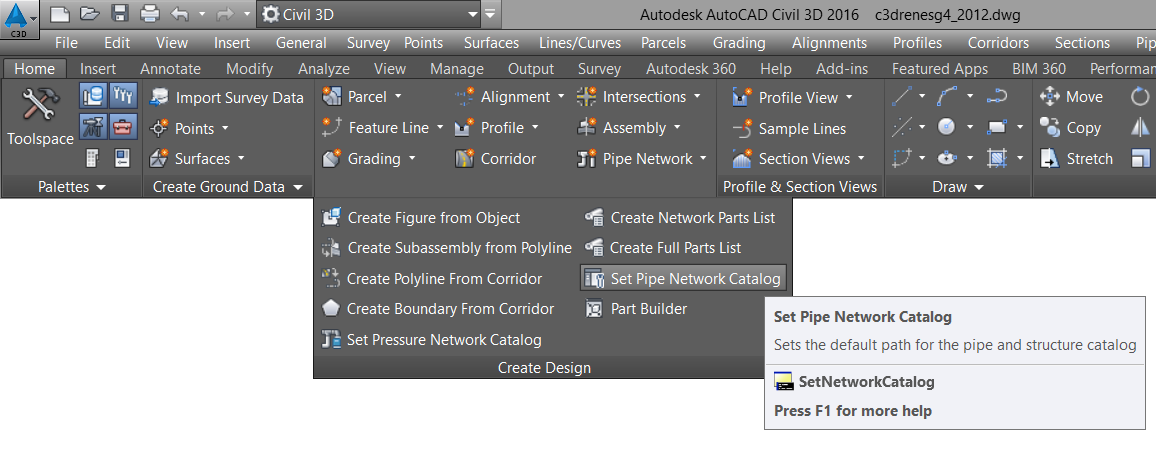Switch to the Annotate ribbon tab

170,69
